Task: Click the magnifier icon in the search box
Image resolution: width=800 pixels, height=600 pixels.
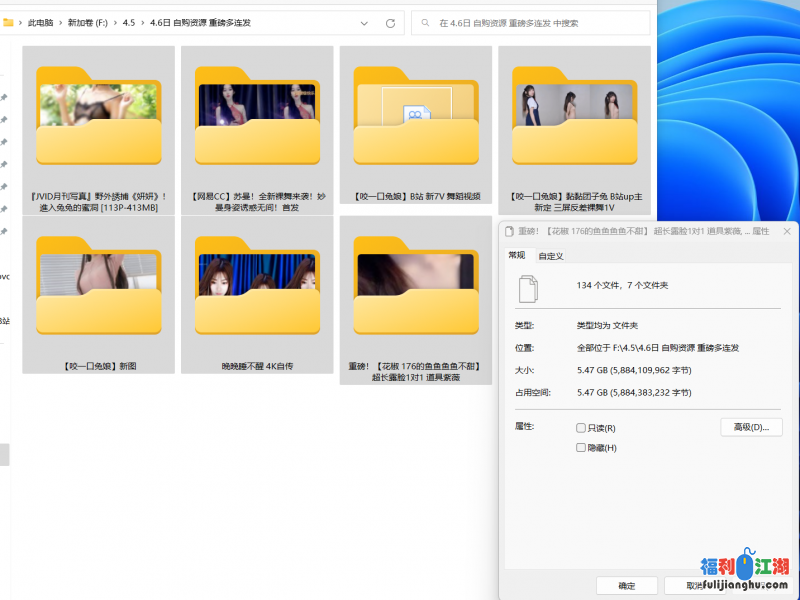Action: point(426,22)
